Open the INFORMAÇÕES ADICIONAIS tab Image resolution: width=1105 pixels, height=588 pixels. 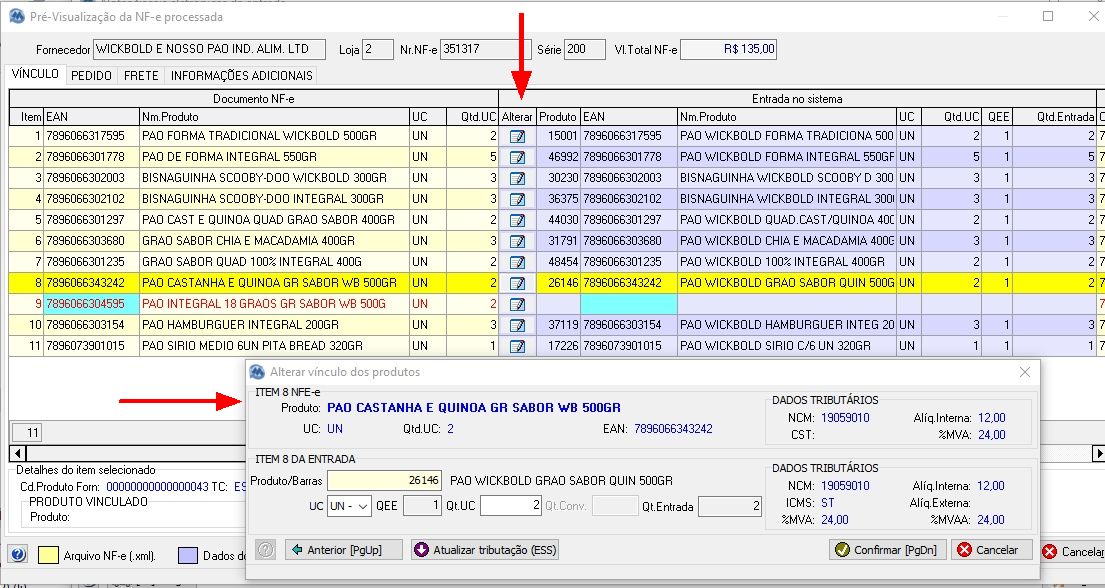(x=242, y=75)
